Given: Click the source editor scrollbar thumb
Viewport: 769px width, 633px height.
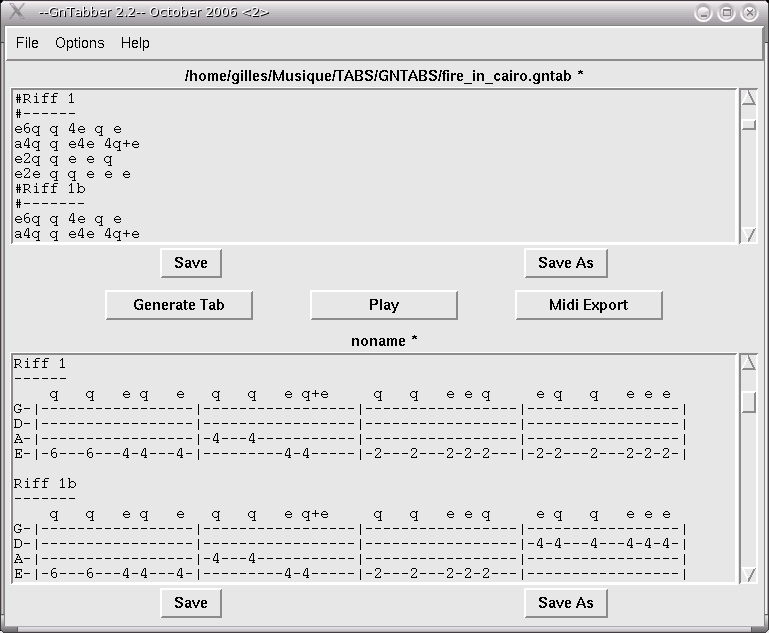Looking at the screenshot, I should (x=748, y=125).
